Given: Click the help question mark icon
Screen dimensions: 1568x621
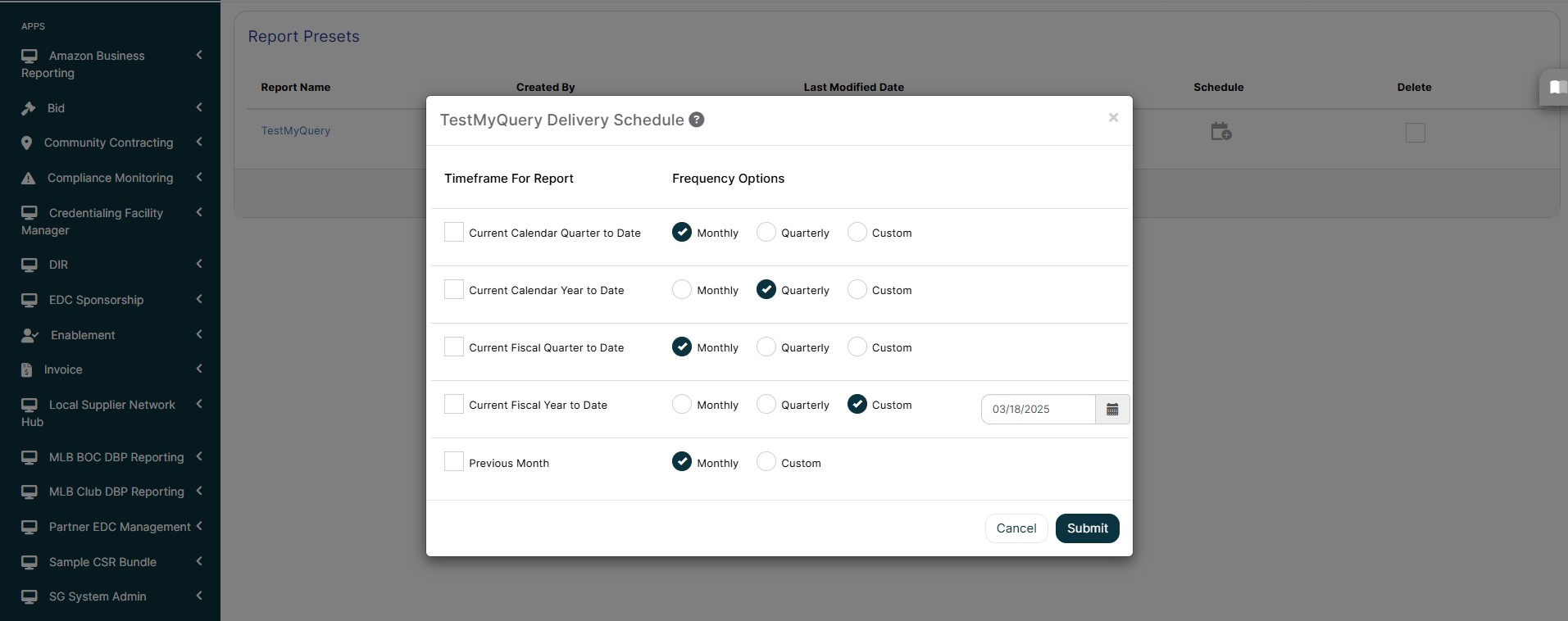Looking at the screenshot, I should 696,120.
